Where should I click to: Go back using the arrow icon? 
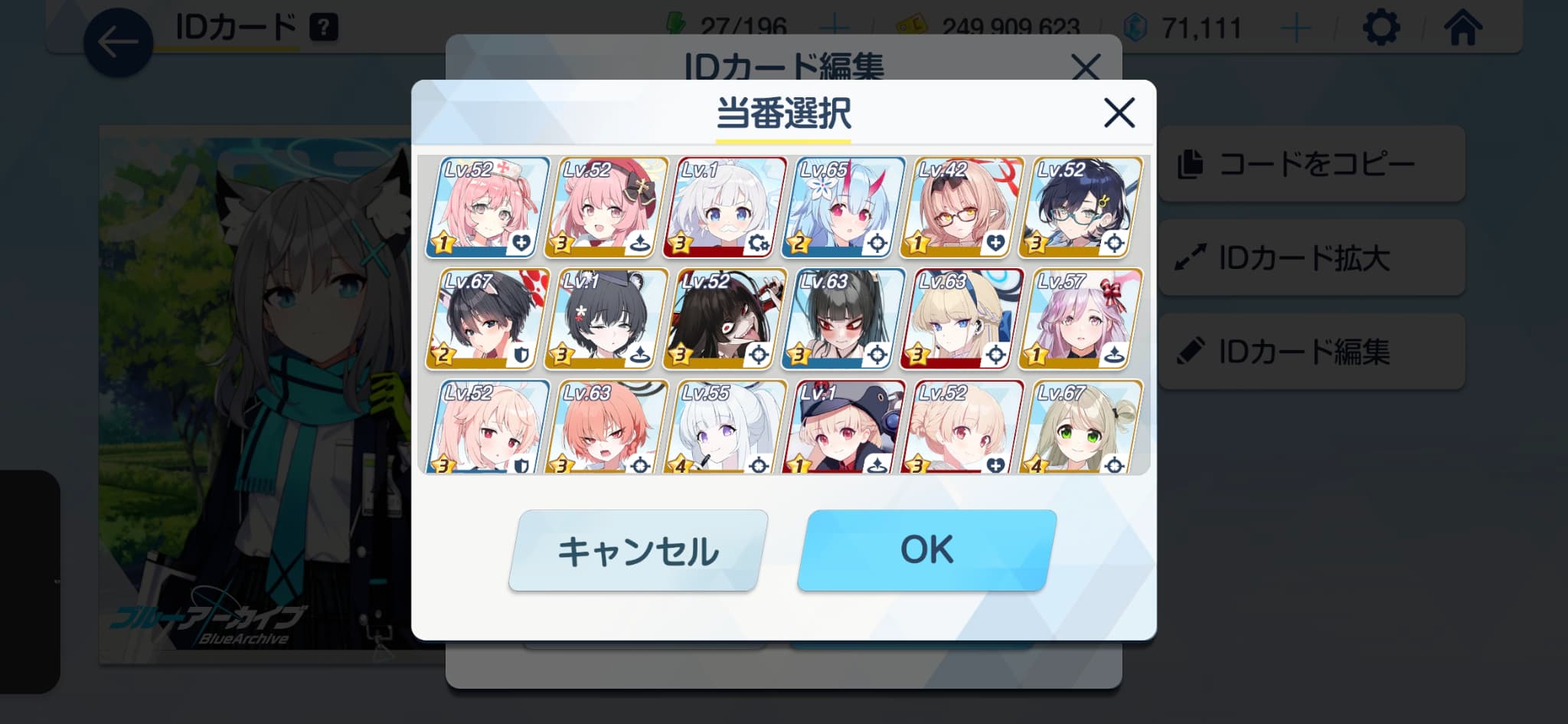click(x=118, y=42)
